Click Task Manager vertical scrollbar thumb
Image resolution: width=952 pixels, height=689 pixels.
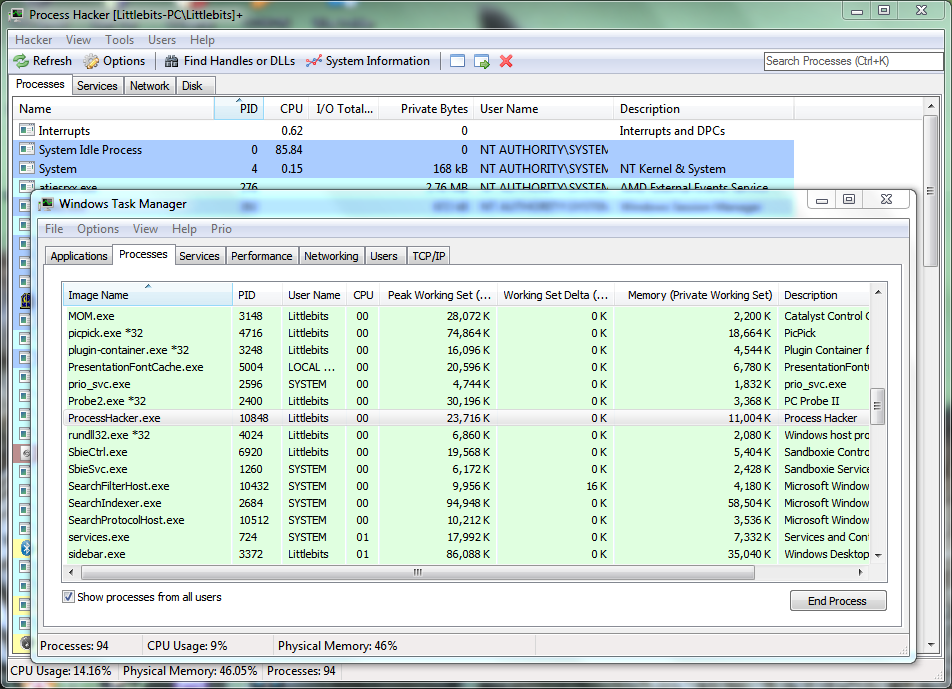click(877, 406)
